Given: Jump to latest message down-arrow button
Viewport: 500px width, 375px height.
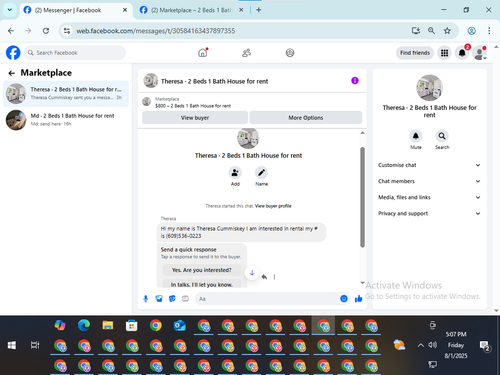Looking at the screenshot, I should point(252,273).
